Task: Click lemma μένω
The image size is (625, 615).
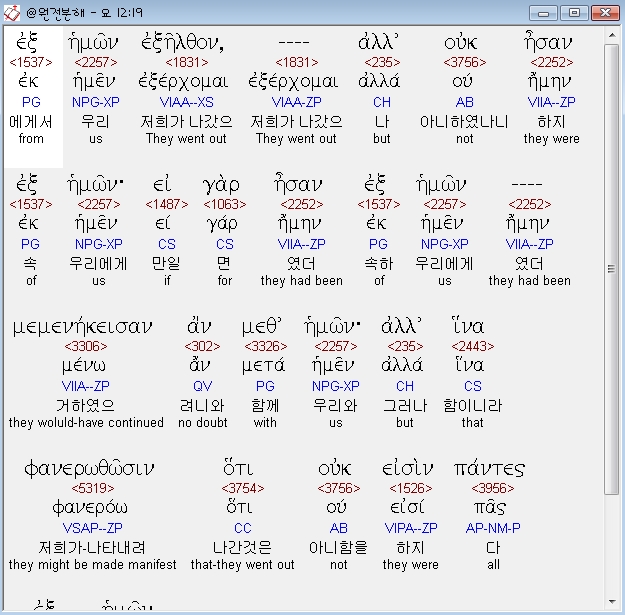Action: click(x=84, y=365)
